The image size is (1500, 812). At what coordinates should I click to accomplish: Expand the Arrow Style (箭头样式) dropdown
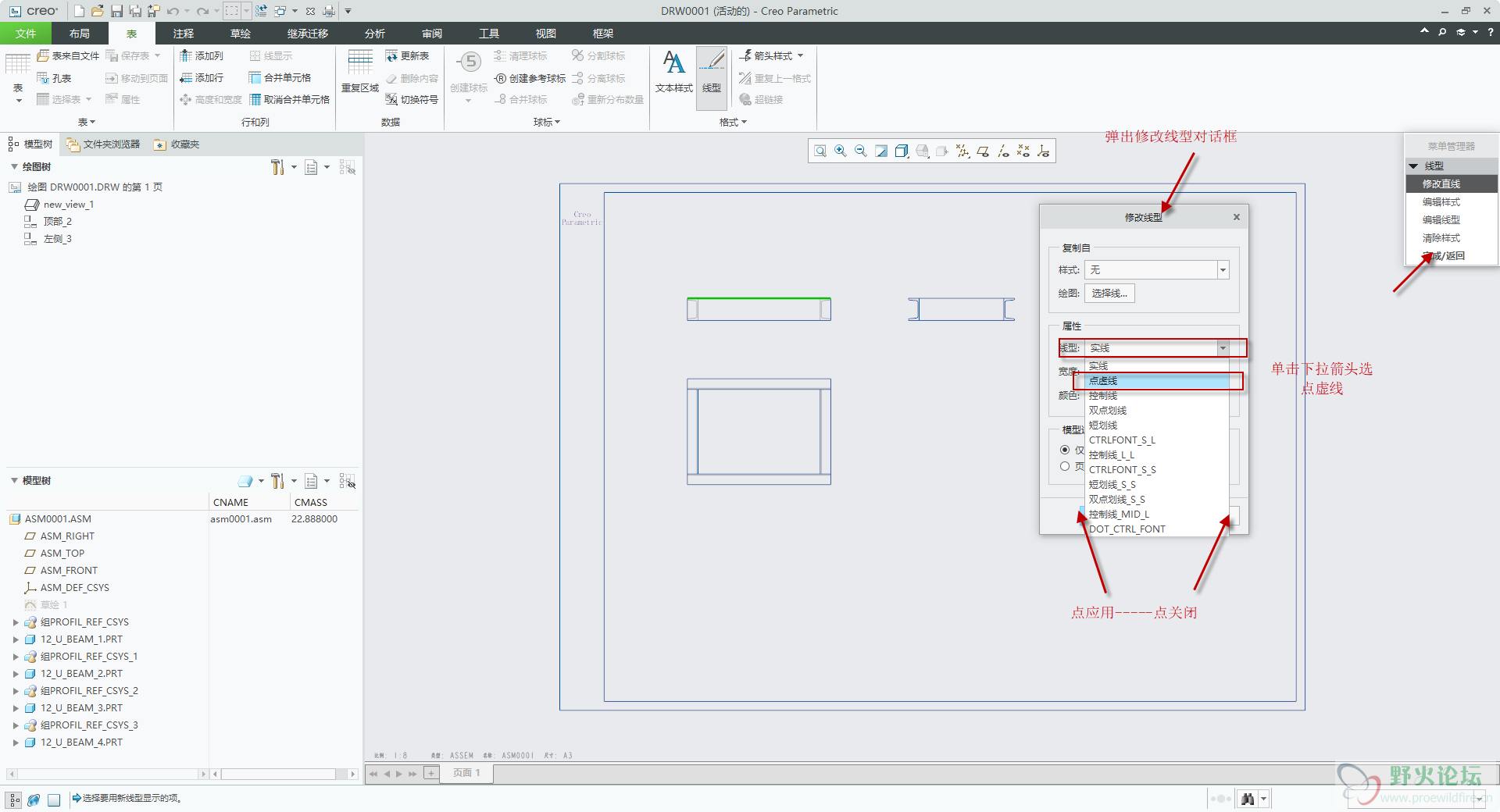click(x=801, y=55)
